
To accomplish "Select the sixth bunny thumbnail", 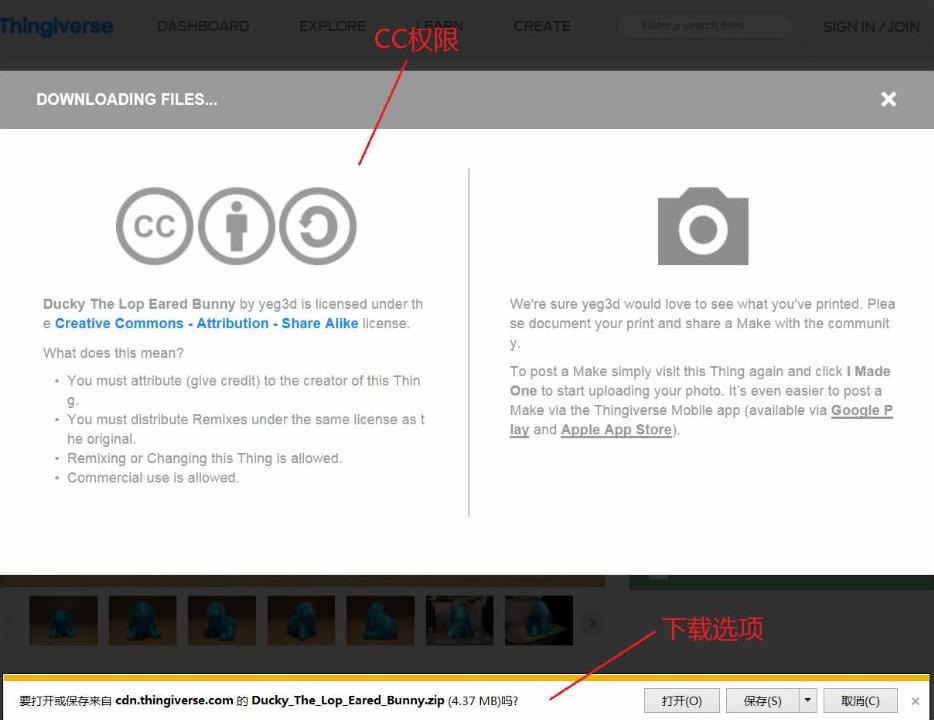I will 459,621.
